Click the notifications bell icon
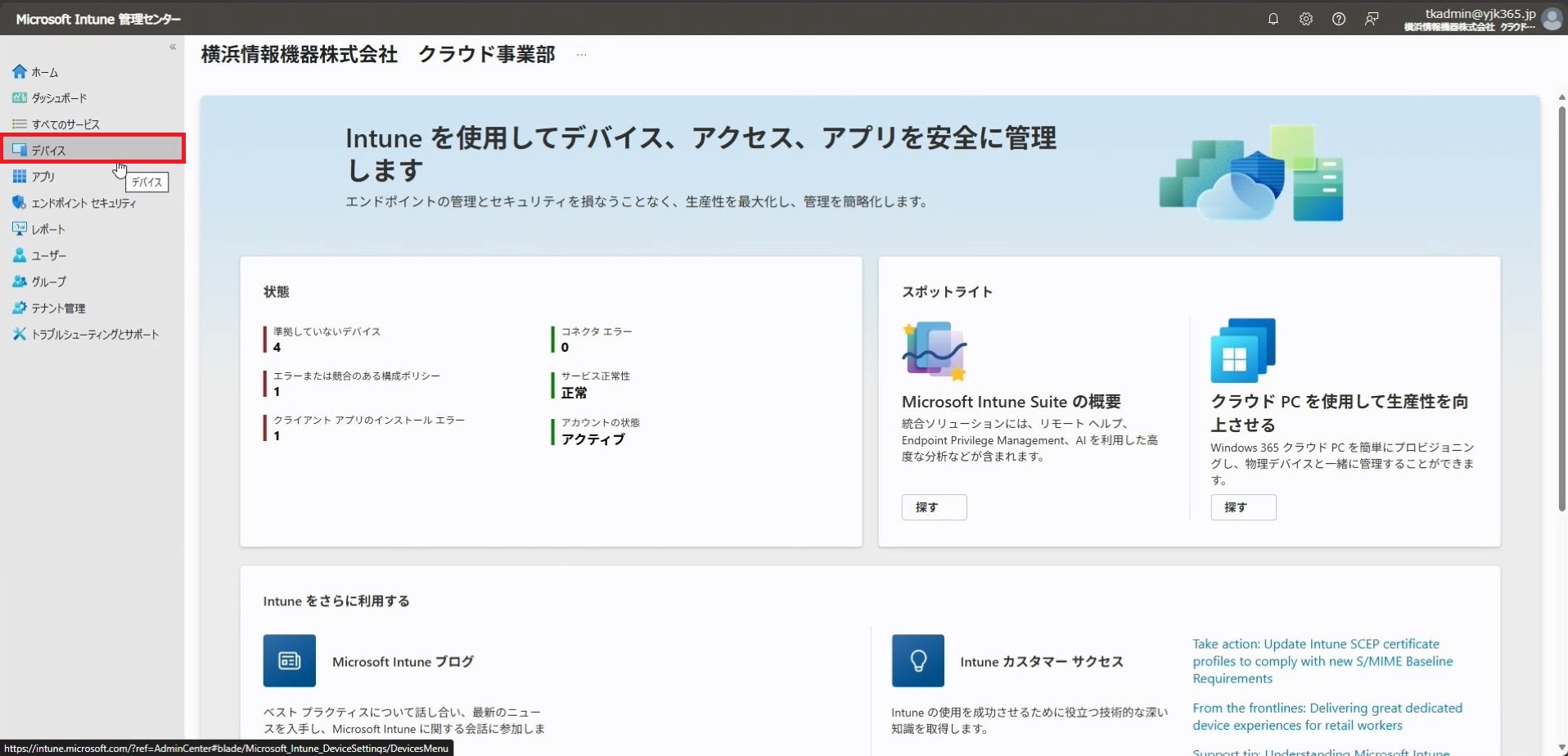Viewport: 1568px width, 756px height. click(1273, 19)
